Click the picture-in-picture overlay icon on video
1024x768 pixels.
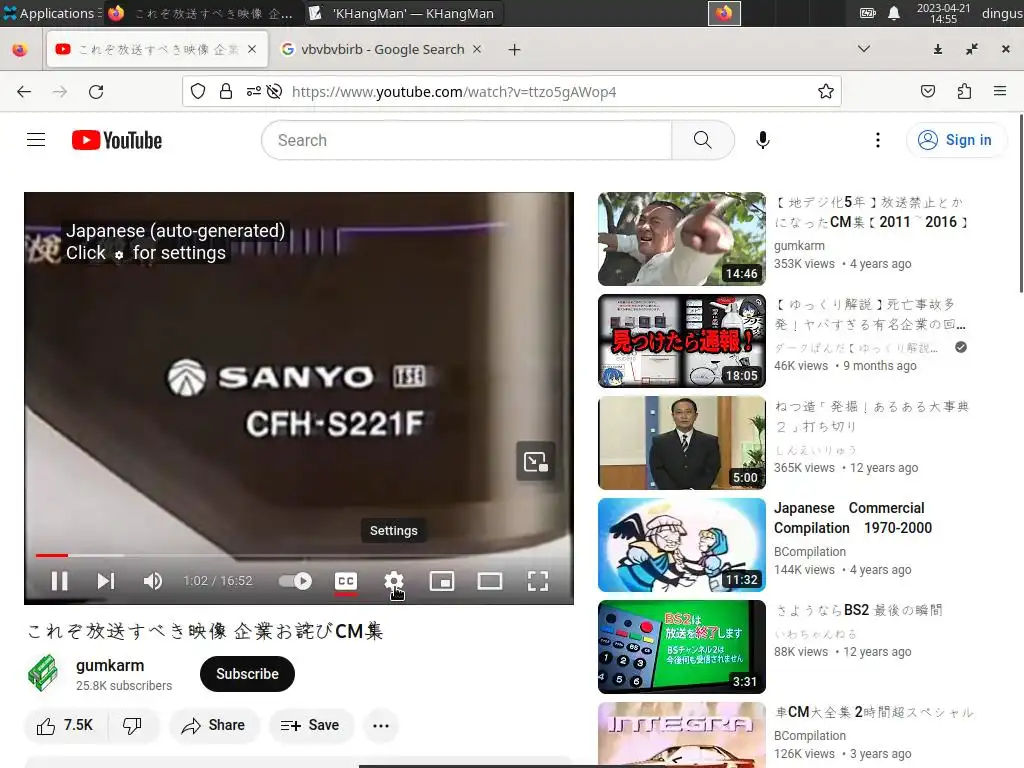click(x=536, y=462)
